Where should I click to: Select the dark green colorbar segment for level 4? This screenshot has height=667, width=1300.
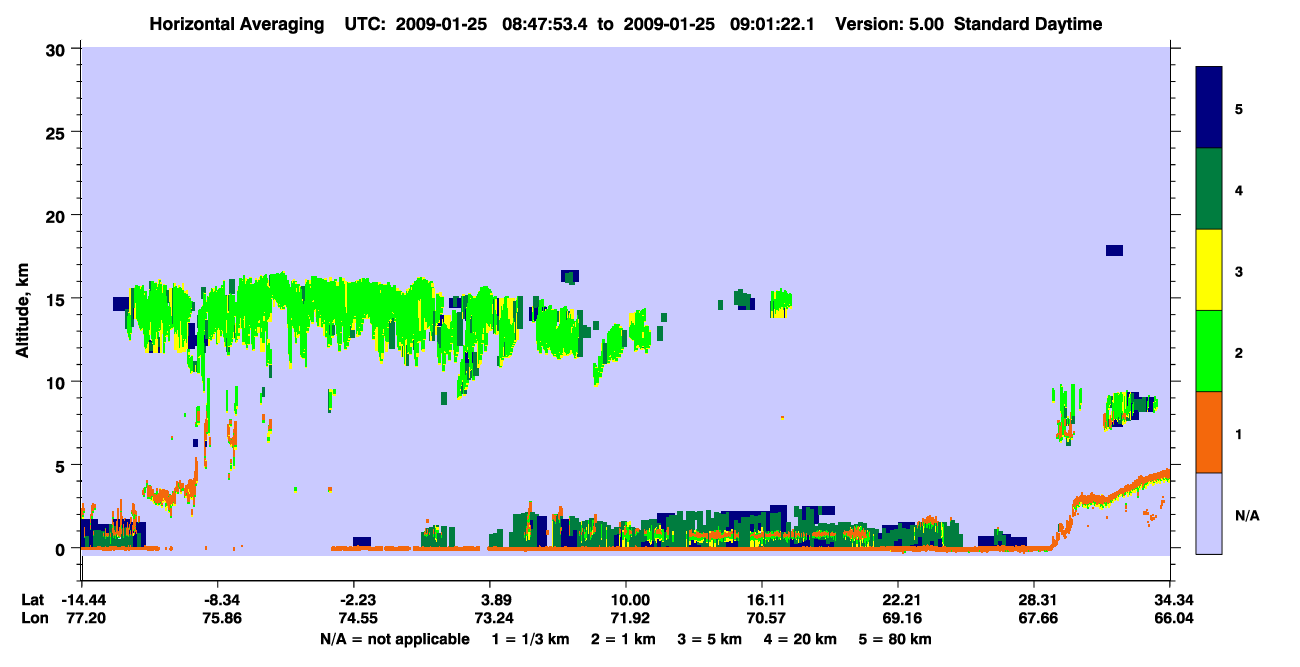1209,189
